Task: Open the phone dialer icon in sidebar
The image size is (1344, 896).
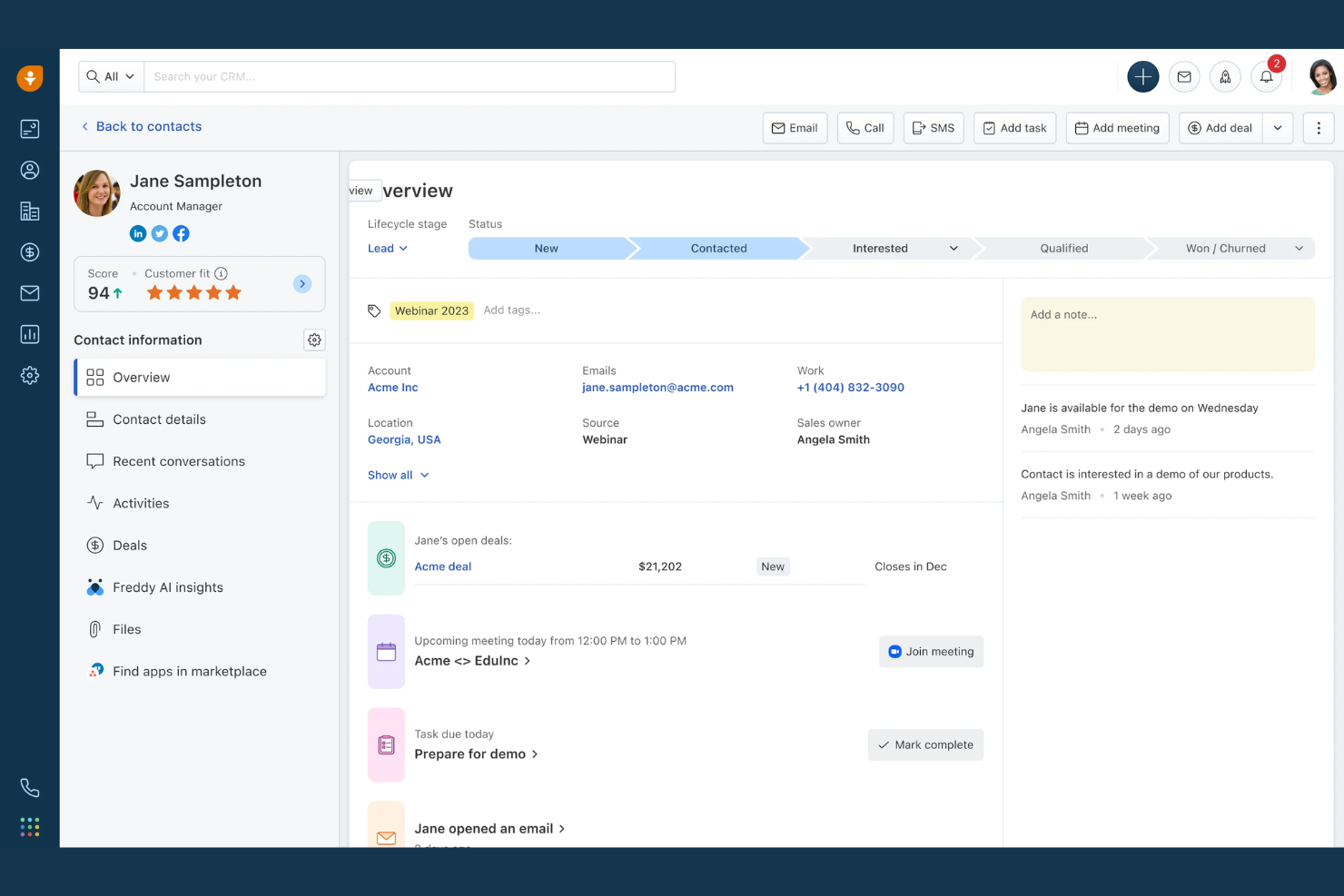Action: (x=30, y=788)
